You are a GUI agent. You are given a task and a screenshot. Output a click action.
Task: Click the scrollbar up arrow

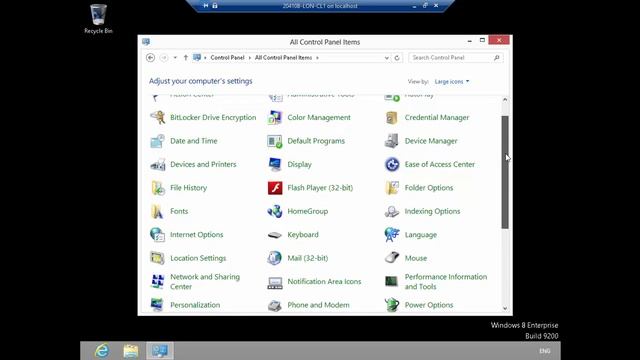pyautogui.click(x=505, y=100)
